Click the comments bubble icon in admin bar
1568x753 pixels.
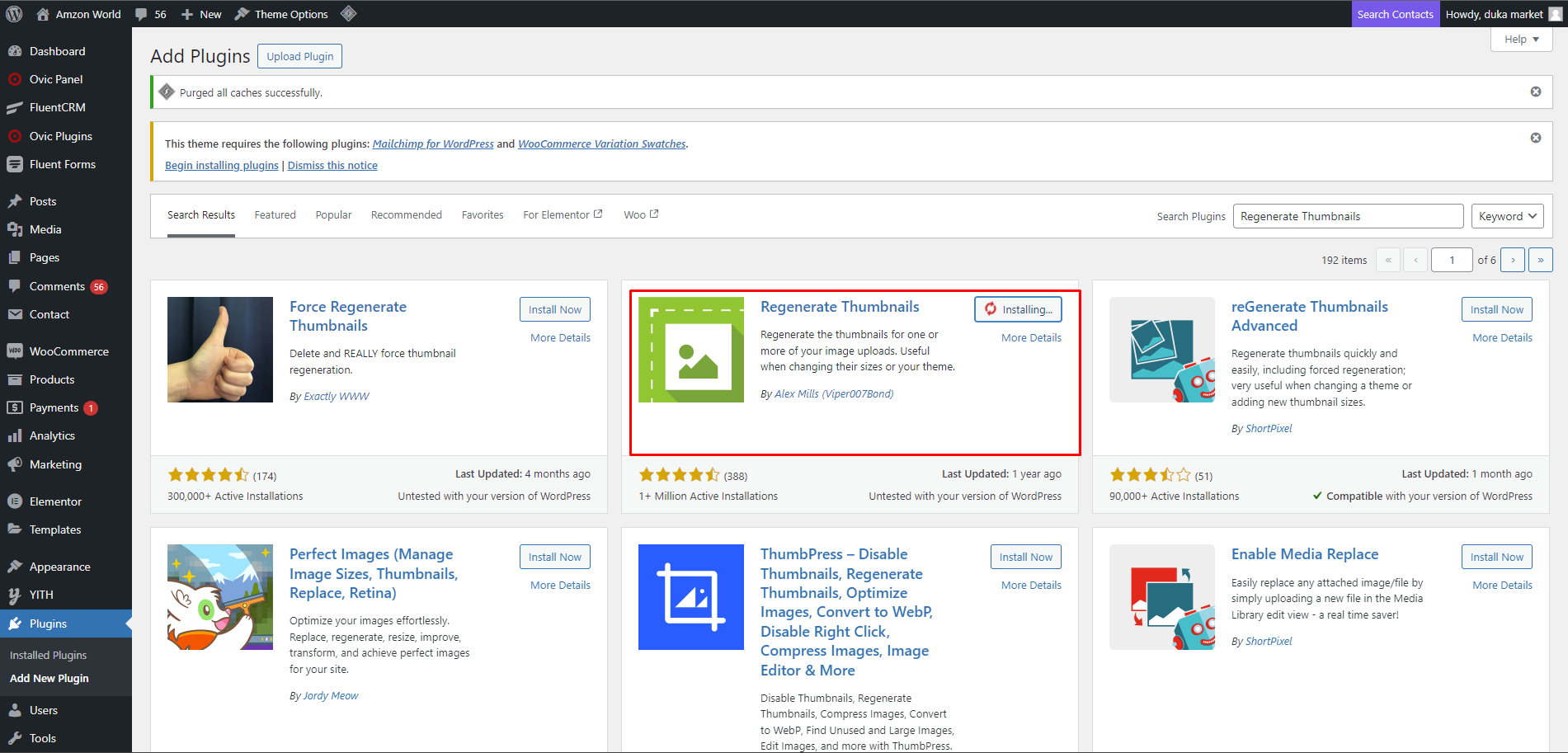click(141, 15)
